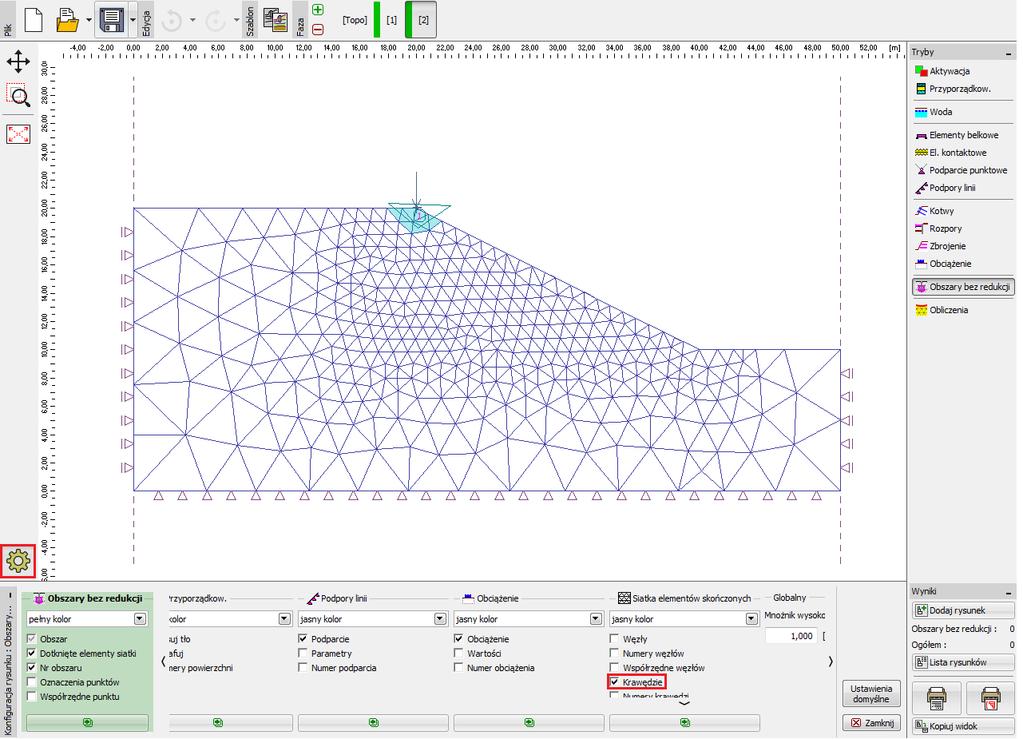Collapse the Tryby panel
The image size is (1023, 739).
(x=1009, y=53)
